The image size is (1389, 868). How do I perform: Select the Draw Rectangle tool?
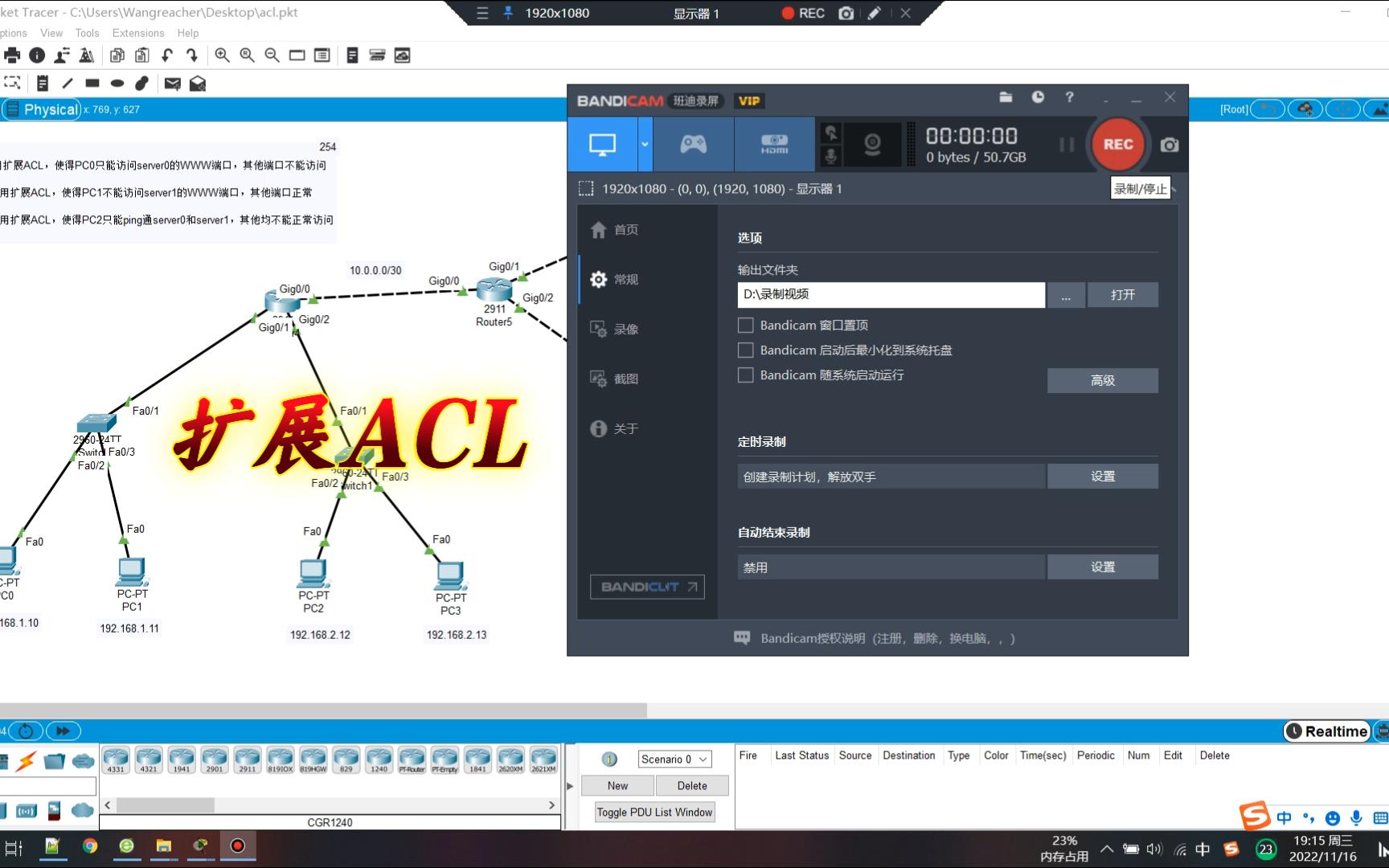tap(92, 83)
